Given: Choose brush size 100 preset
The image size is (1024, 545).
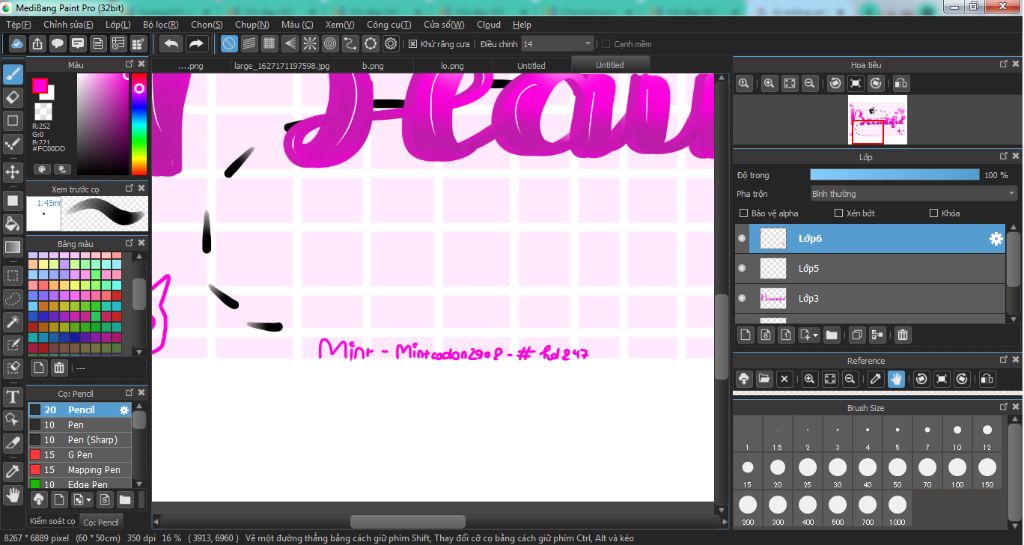Looking at the screenshot, I should [957, 471].
